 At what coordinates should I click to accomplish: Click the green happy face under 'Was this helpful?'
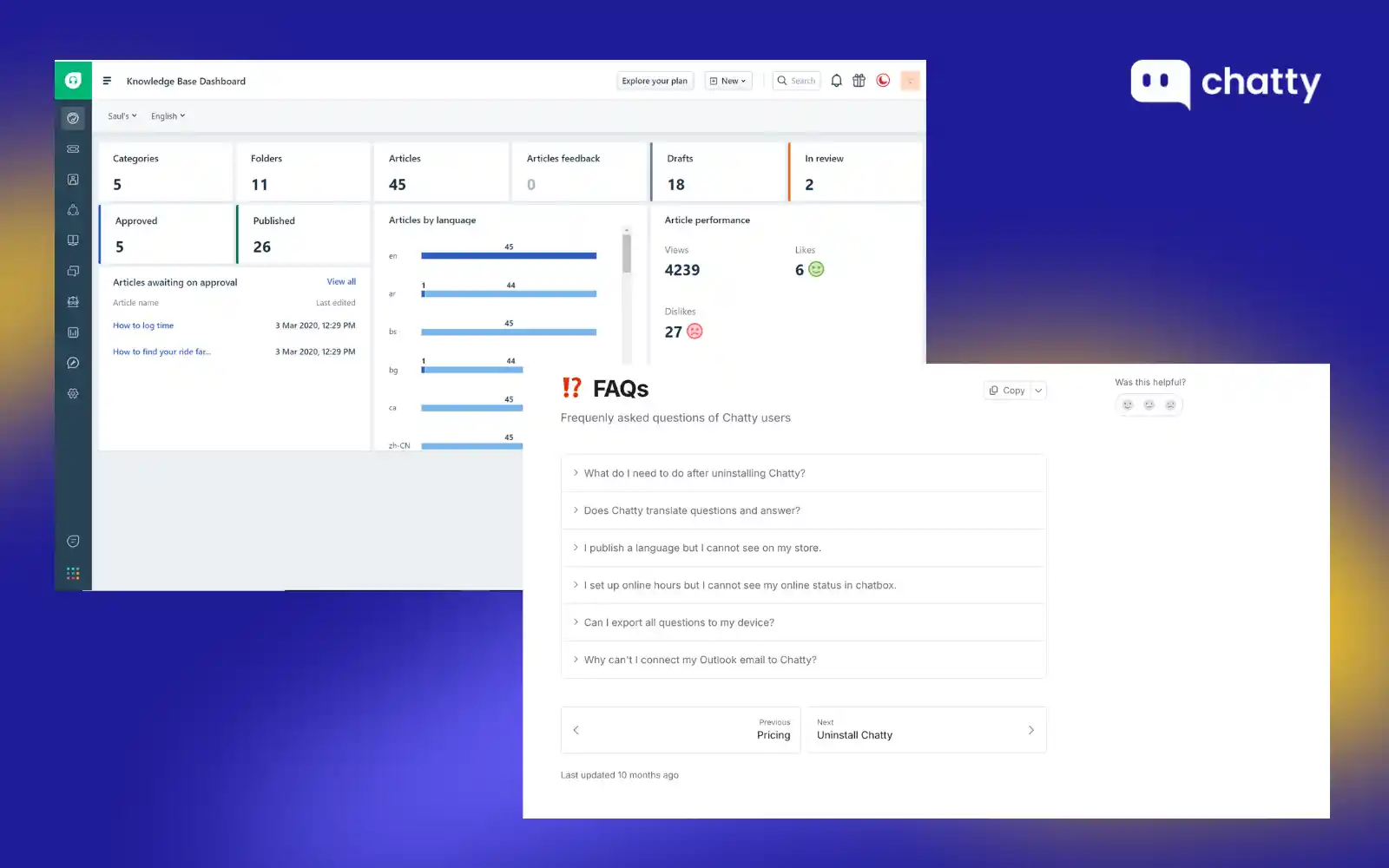pyautogui.click(x=1128, y=404)
